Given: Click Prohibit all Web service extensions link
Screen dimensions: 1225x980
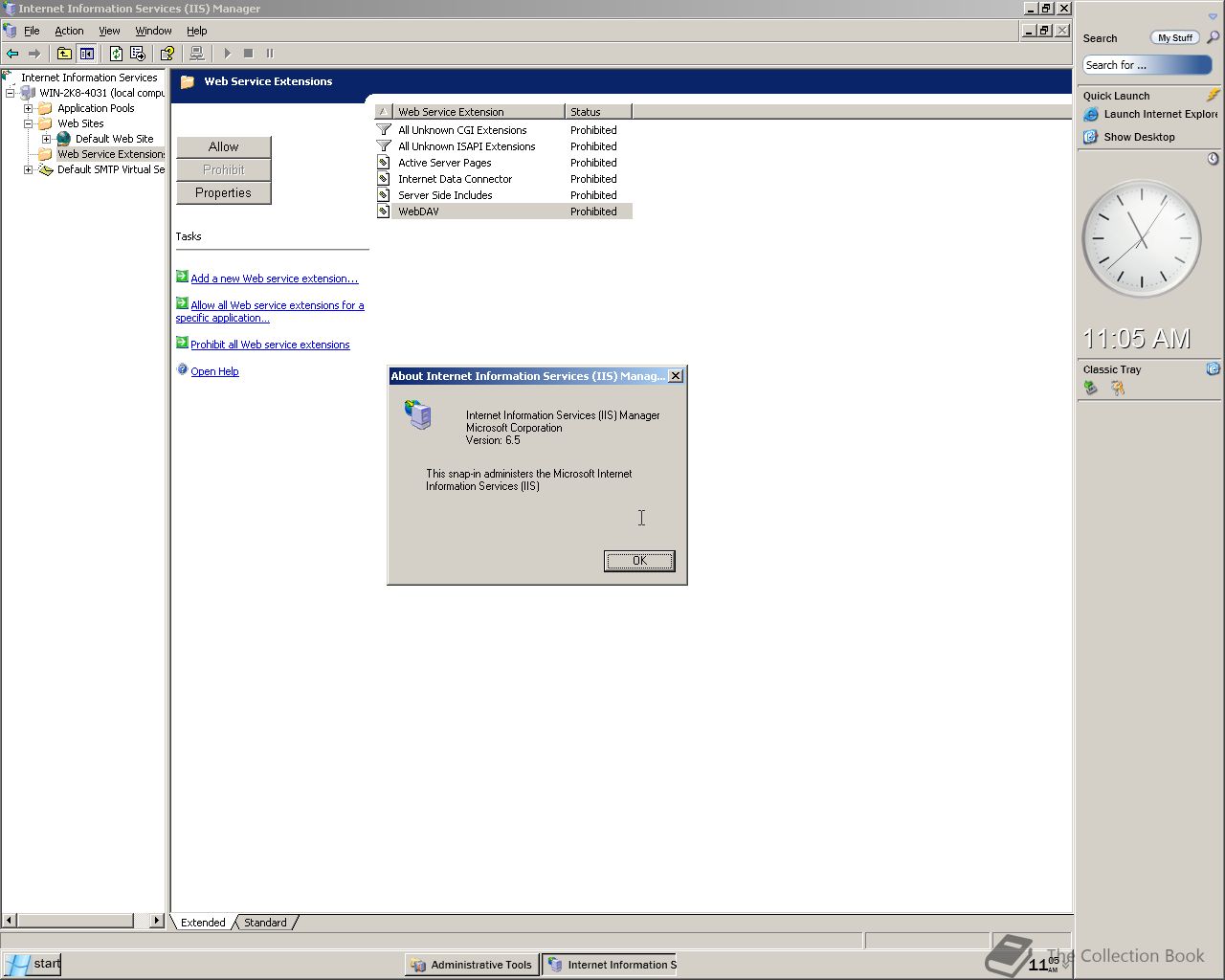Looking at the screenshot, I should tap(270, 345).
